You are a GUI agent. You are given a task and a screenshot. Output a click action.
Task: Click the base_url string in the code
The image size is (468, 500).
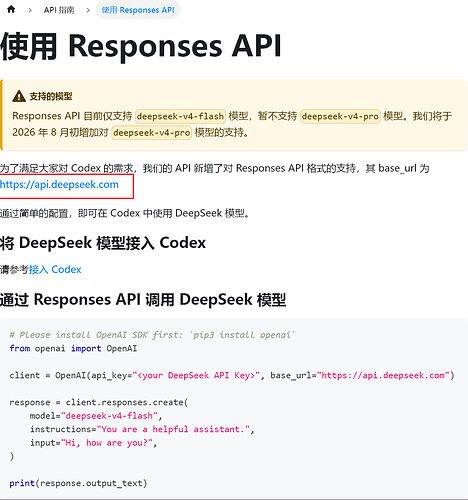coord(383,375)
